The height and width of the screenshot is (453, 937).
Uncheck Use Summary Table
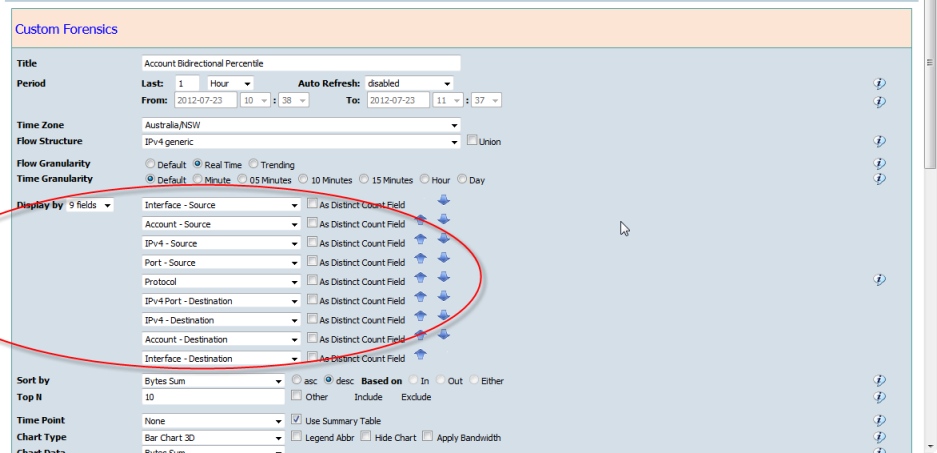(x=296, y=420)
